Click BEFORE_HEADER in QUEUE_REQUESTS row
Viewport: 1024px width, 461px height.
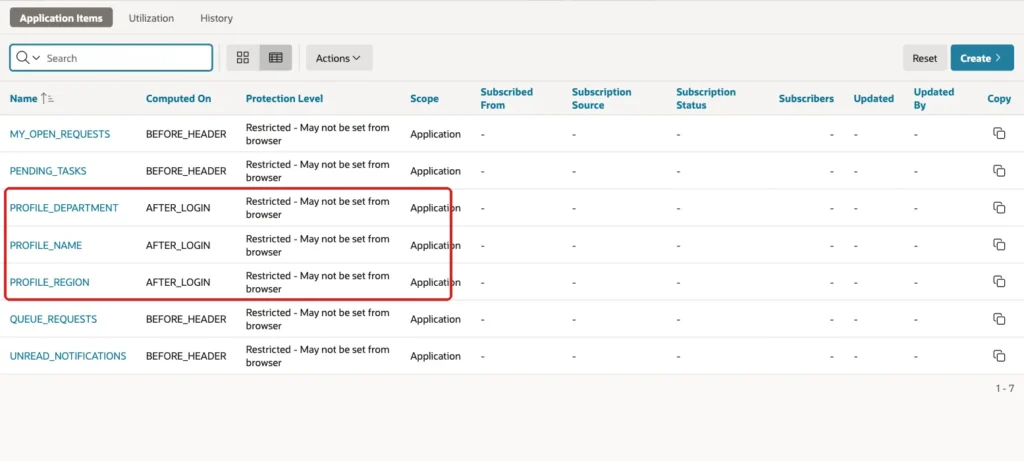[x=186, y=319]
